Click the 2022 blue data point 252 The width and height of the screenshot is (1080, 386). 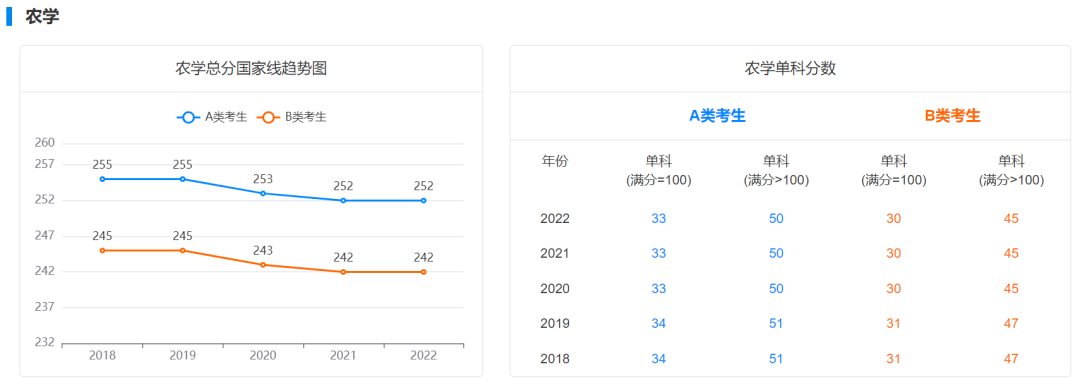[424, 201]
